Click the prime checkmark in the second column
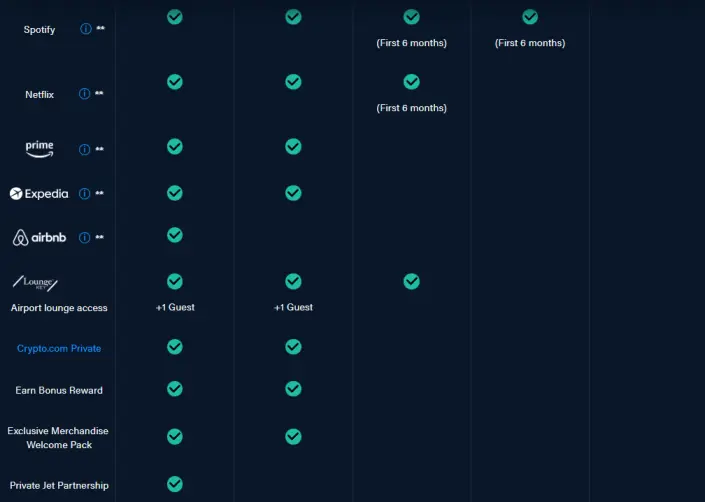 tap(293, 147)
